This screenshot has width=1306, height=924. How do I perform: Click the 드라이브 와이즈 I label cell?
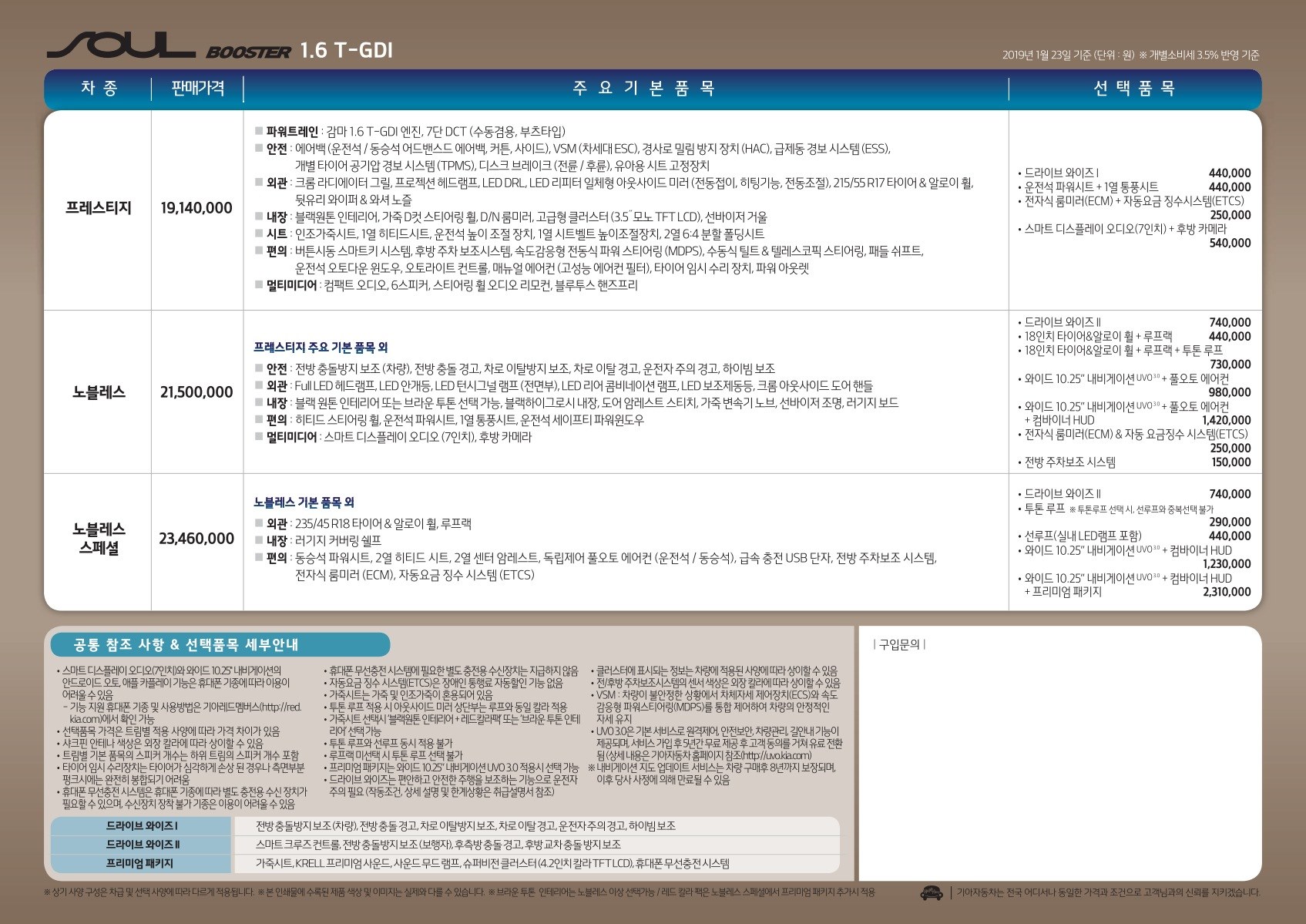(142, 826)
